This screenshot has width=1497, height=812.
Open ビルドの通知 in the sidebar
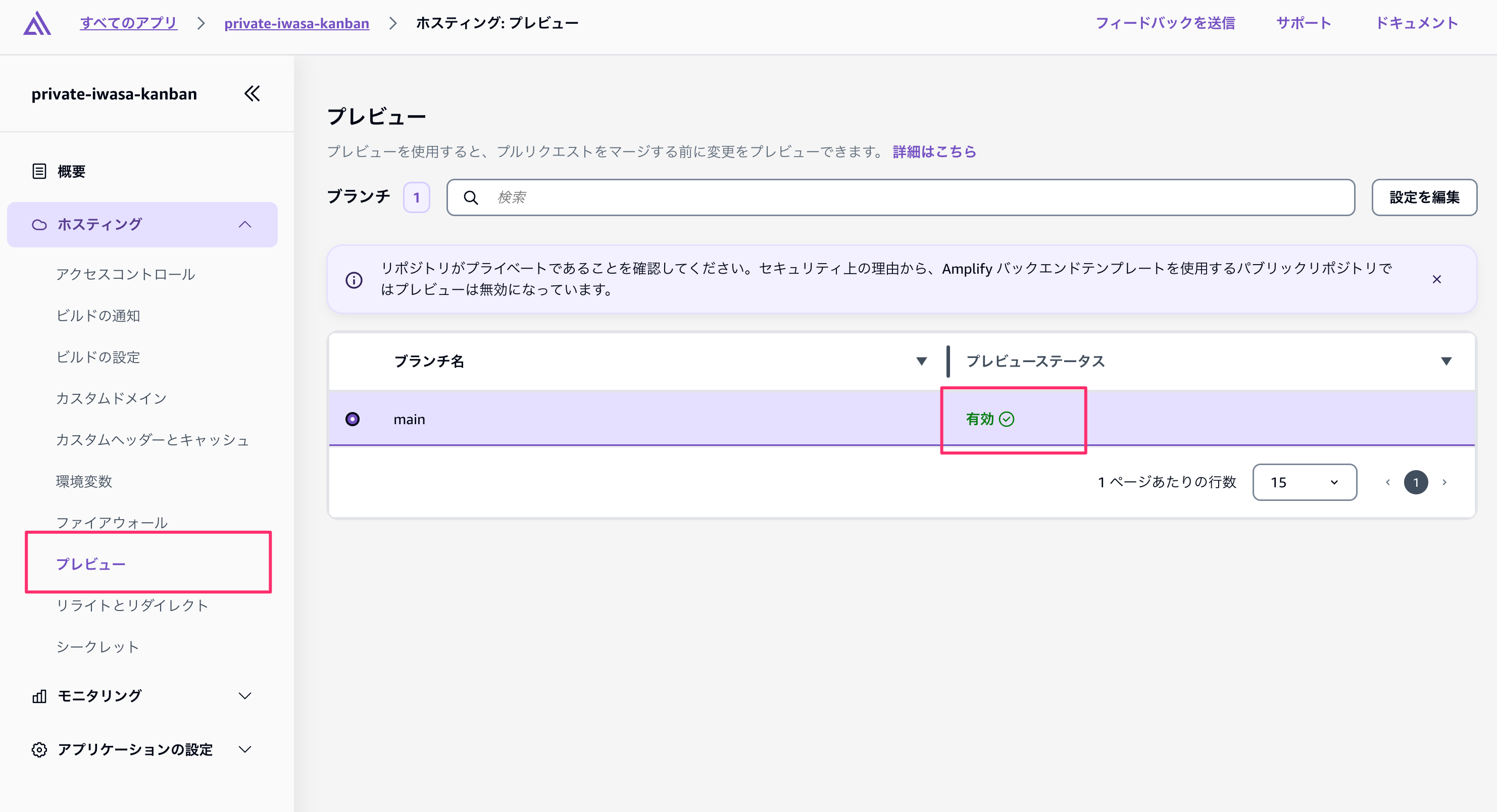(98, 316)
